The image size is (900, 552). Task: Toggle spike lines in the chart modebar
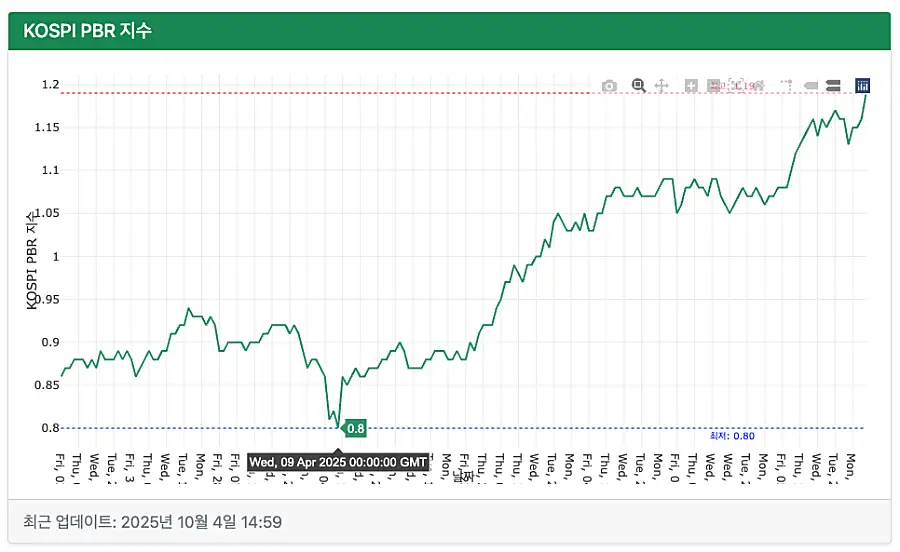(787, 86)
